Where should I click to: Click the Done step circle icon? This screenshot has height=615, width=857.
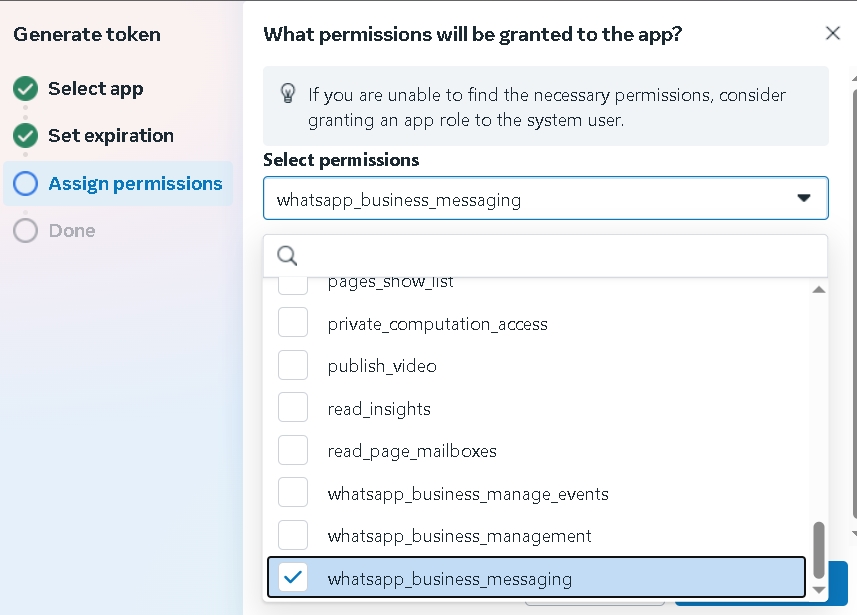[26, 231]
